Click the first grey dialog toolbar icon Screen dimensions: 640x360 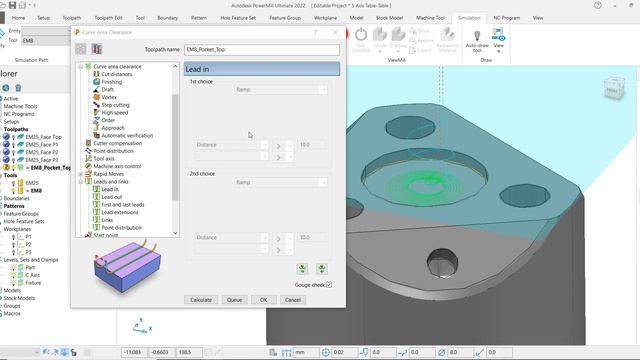(81, 49)
